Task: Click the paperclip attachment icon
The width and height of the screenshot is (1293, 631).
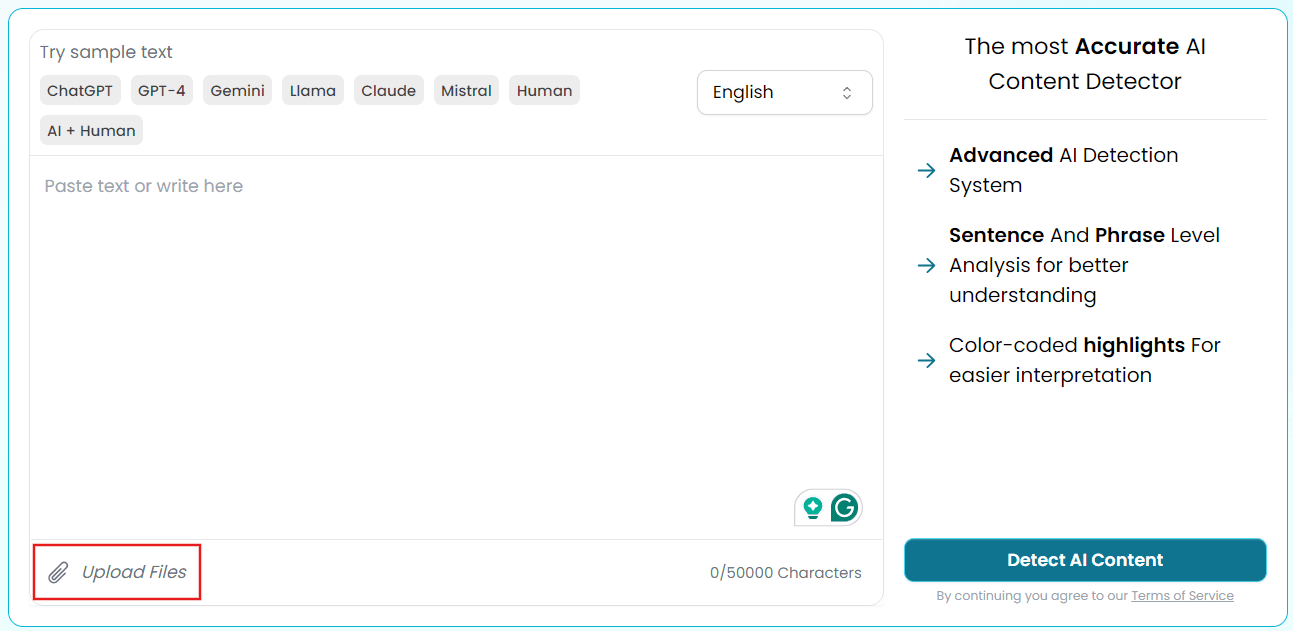Action: tap(59, 572)
